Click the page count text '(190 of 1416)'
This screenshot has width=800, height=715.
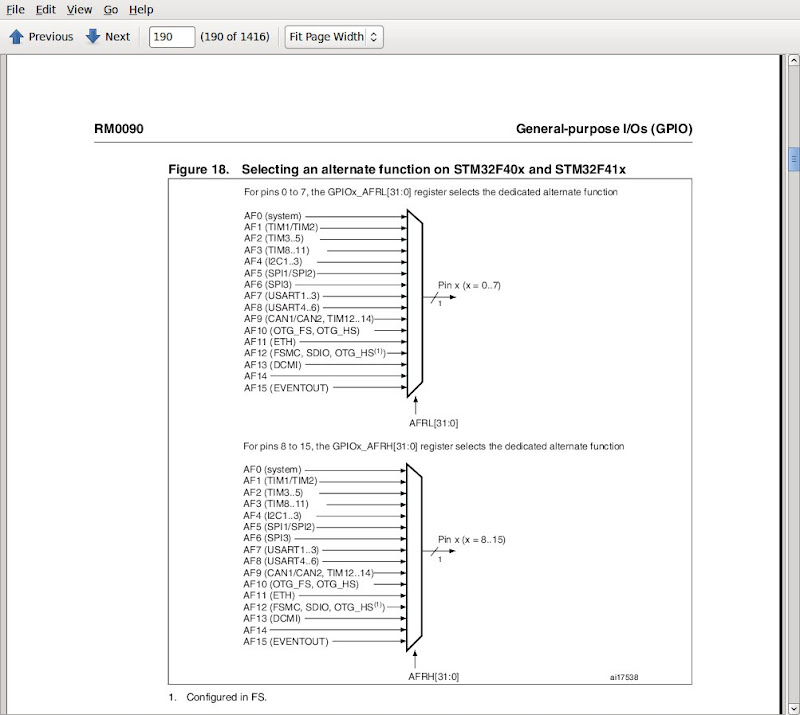click(x=235, y=37)
